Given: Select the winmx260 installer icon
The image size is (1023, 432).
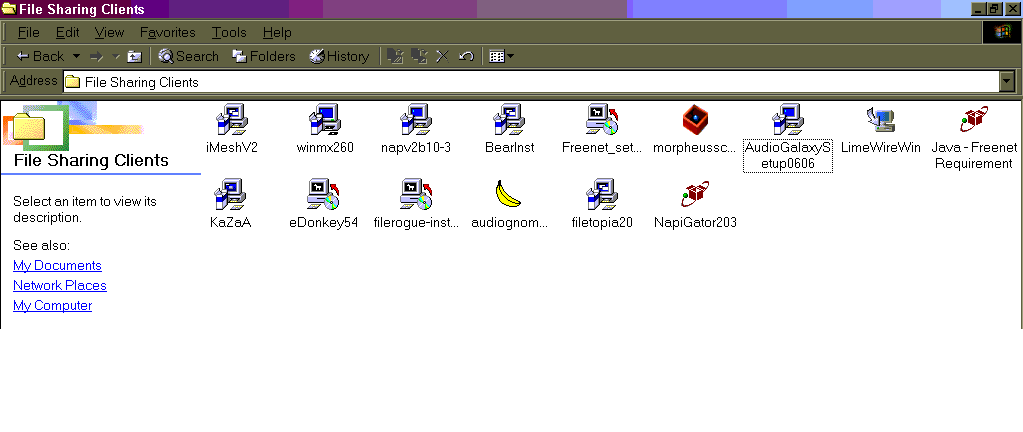Looking at the screenshot, I should click(325, 119).
